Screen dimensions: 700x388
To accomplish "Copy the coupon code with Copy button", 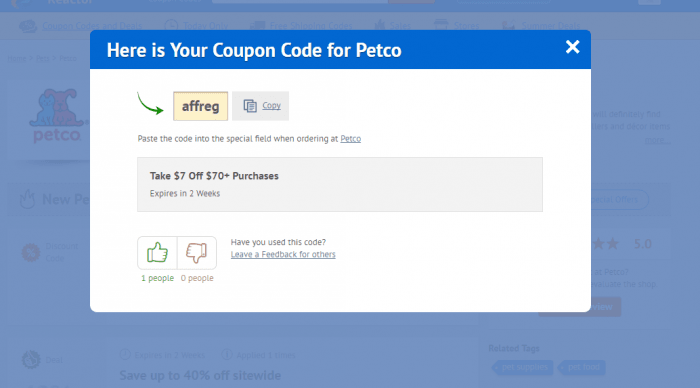I will click(260, 106).
